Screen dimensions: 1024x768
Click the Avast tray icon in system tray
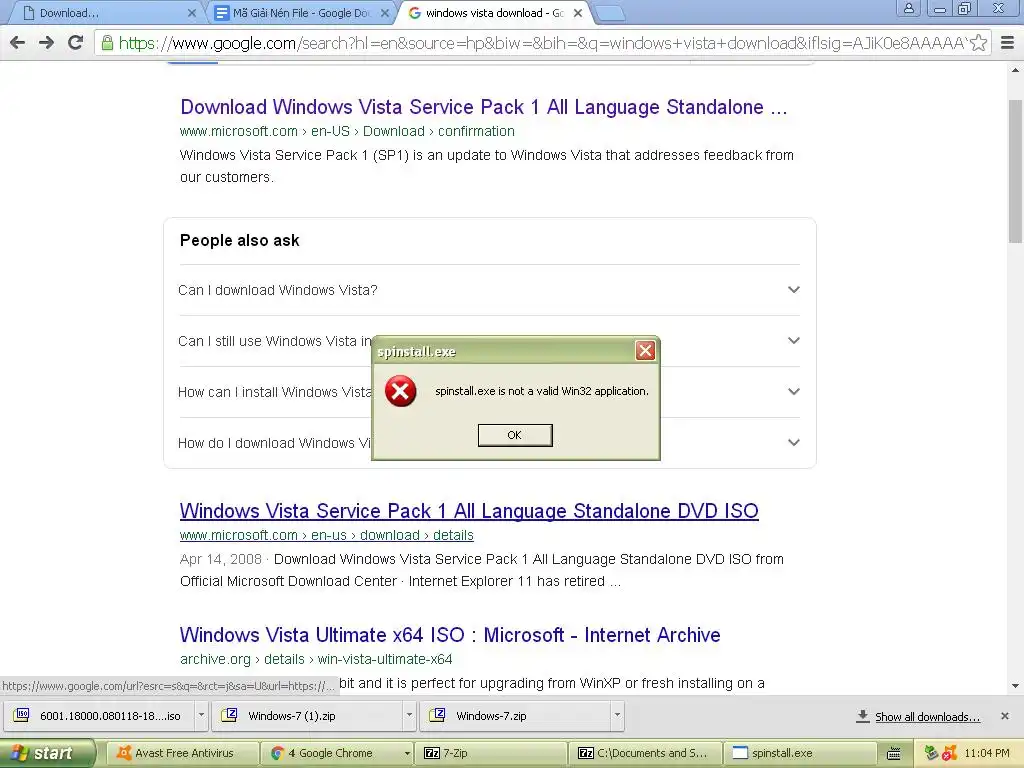950,753
